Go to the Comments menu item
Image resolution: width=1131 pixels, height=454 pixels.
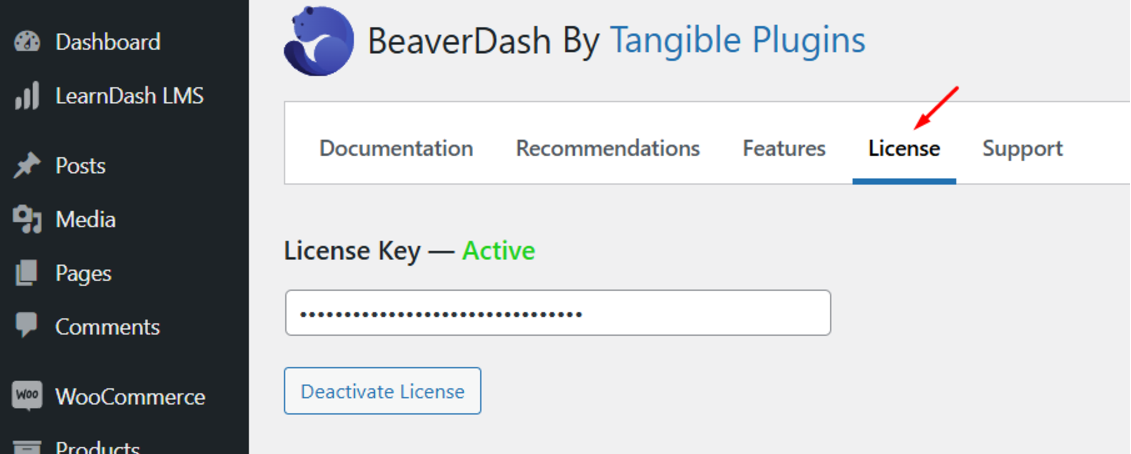[x=107, y=327]
